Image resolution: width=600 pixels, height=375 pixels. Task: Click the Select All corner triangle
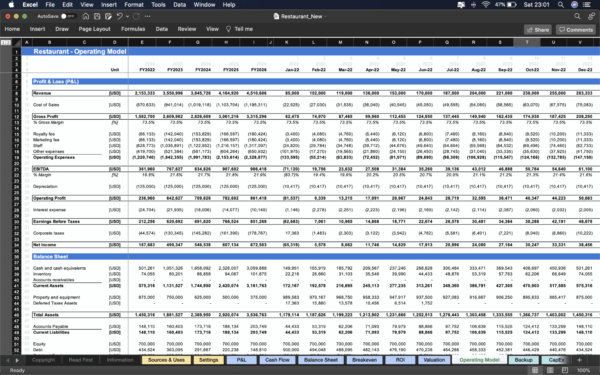point(16,42)
